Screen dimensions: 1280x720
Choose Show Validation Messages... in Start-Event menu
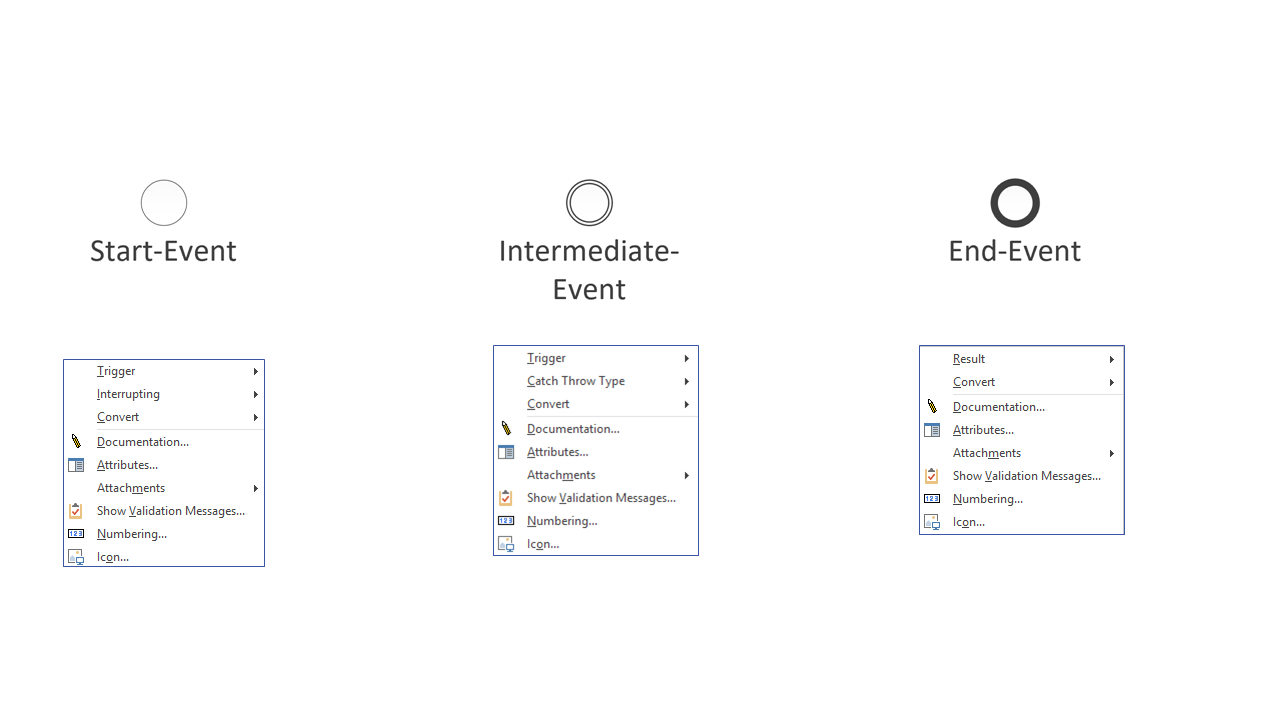[x=170, y=511]
